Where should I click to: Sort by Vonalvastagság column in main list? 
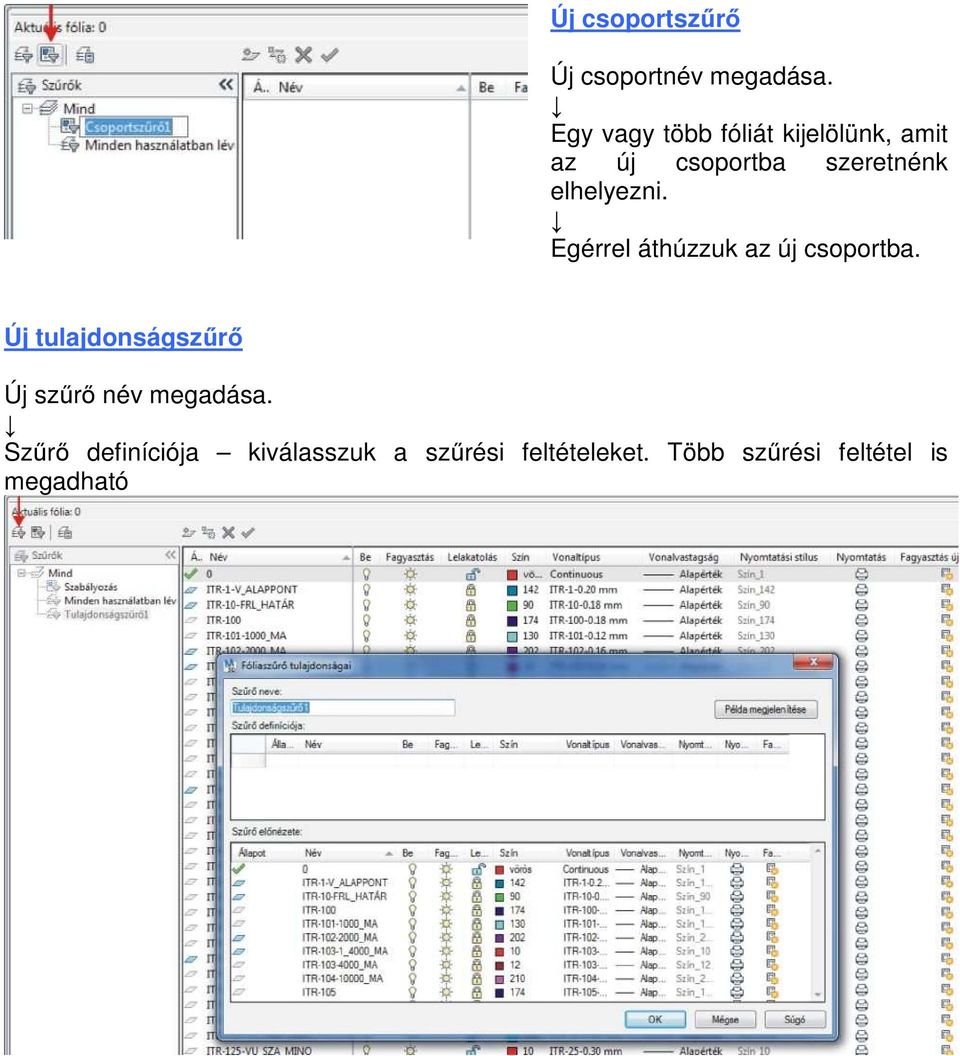683,557
